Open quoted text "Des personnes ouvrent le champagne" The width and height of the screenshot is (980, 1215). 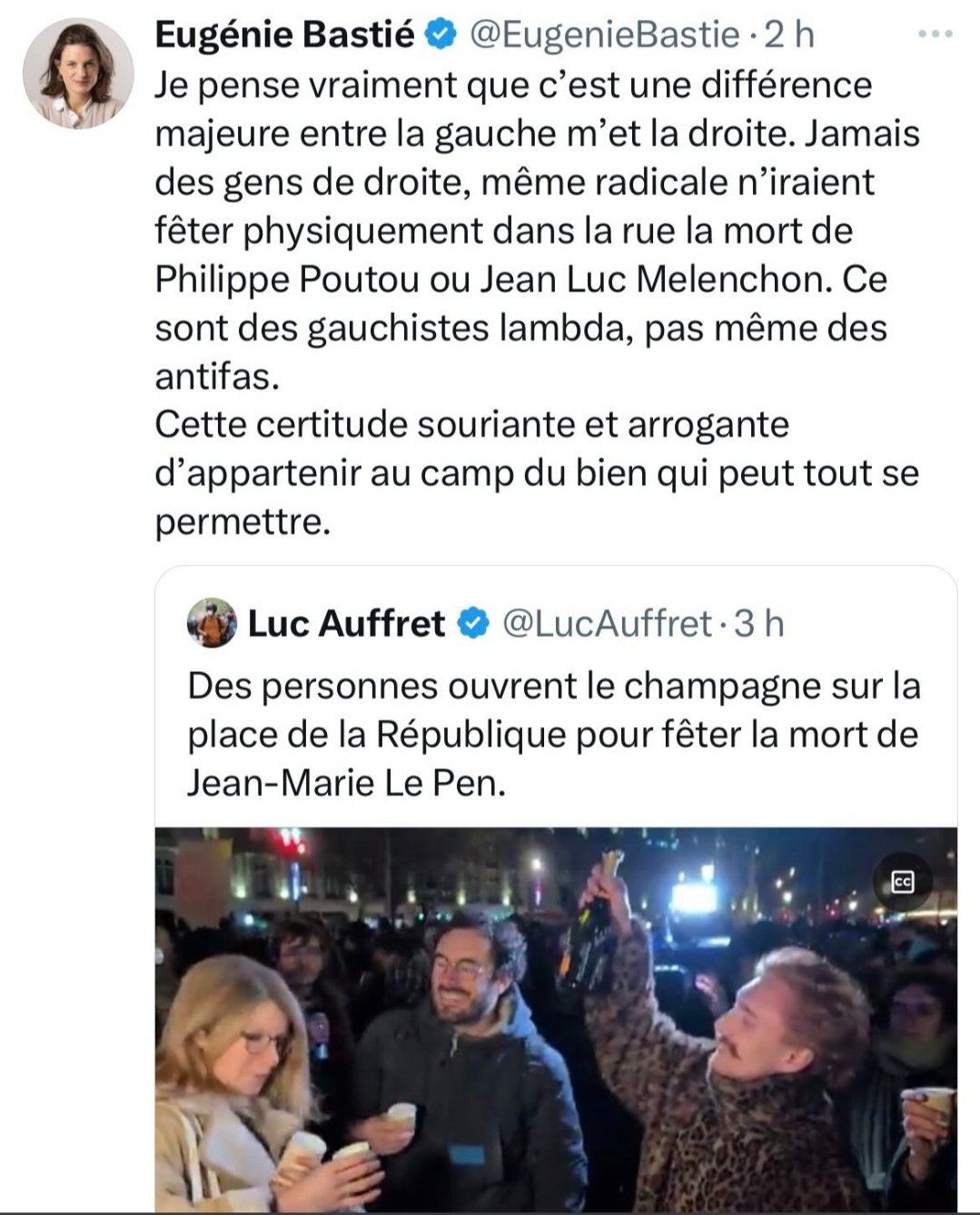(x=553, y=734)
